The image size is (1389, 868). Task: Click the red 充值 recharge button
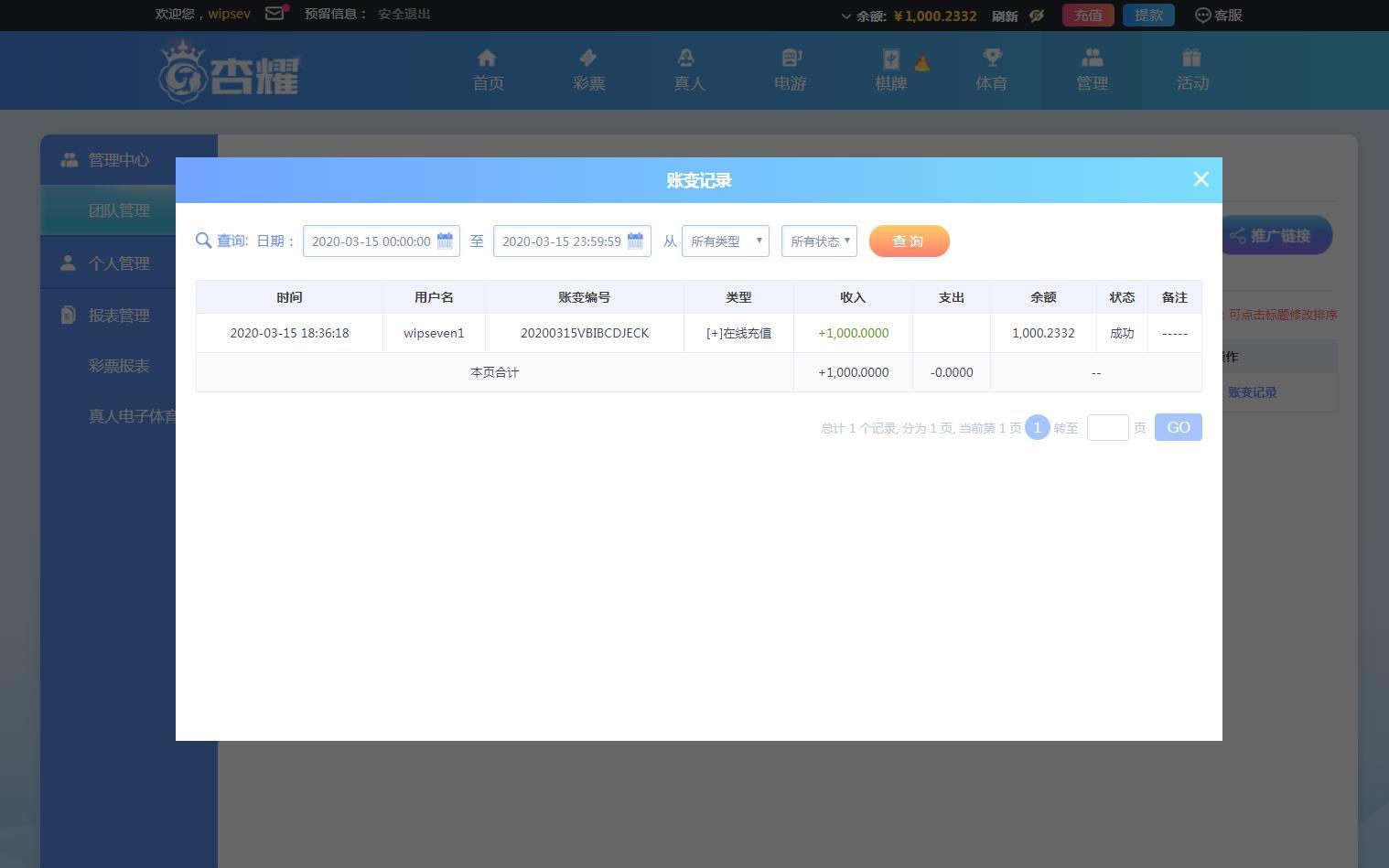point(1088,16)
